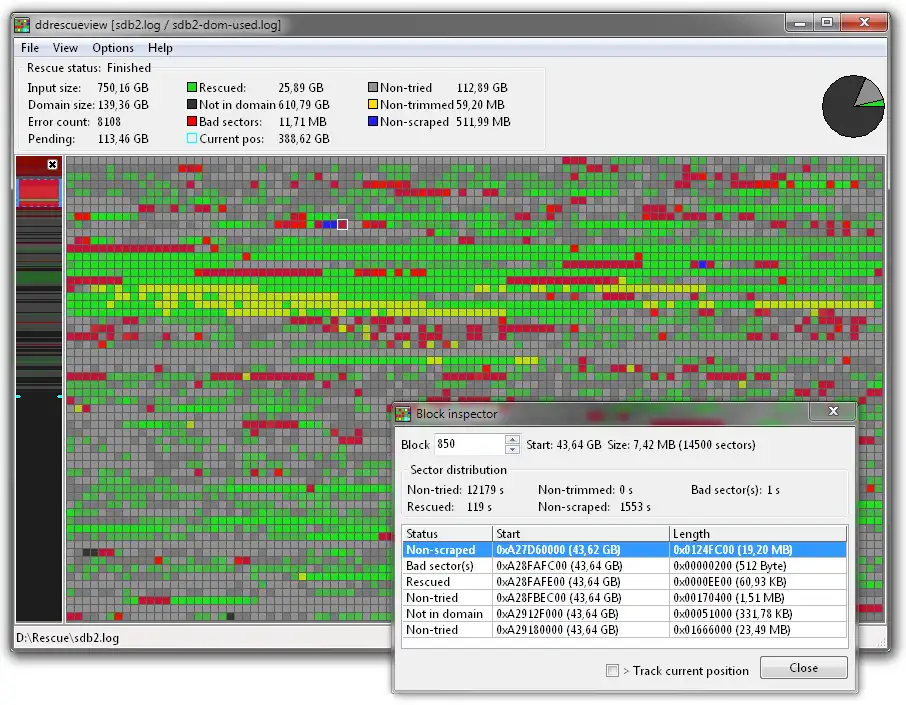Click the ddrescueview application icon in title bar
Image resolution: width=906 pixels, height=705 pixels.
pyautogui.click(x=22, y=23)
